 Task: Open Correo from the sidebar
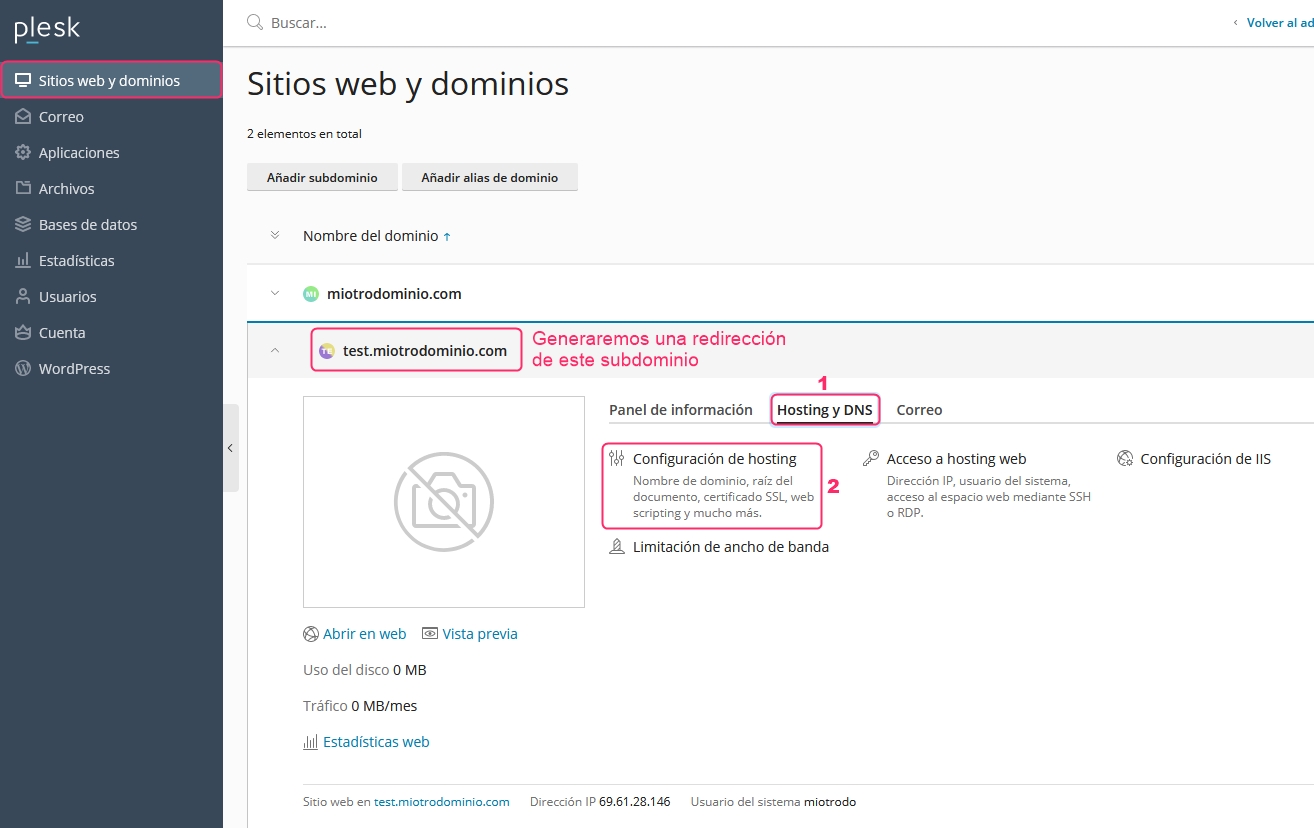tap(61, 117)
